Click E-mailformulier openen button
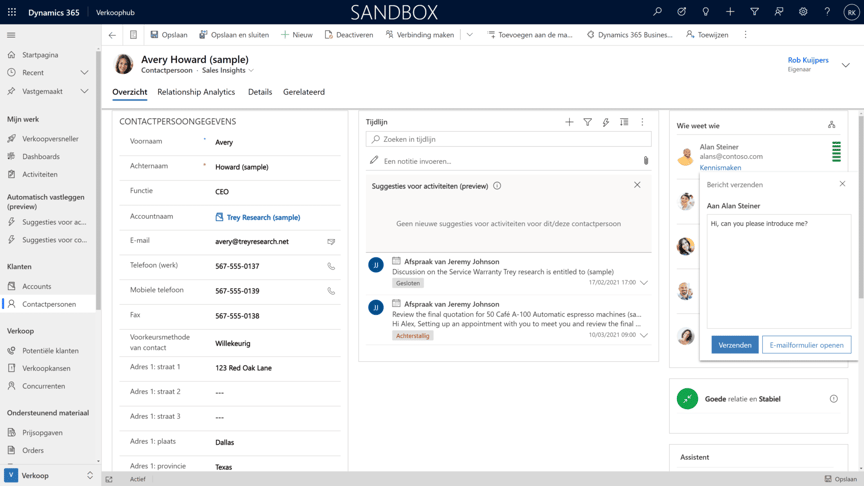864x486 pixels. 806,345
